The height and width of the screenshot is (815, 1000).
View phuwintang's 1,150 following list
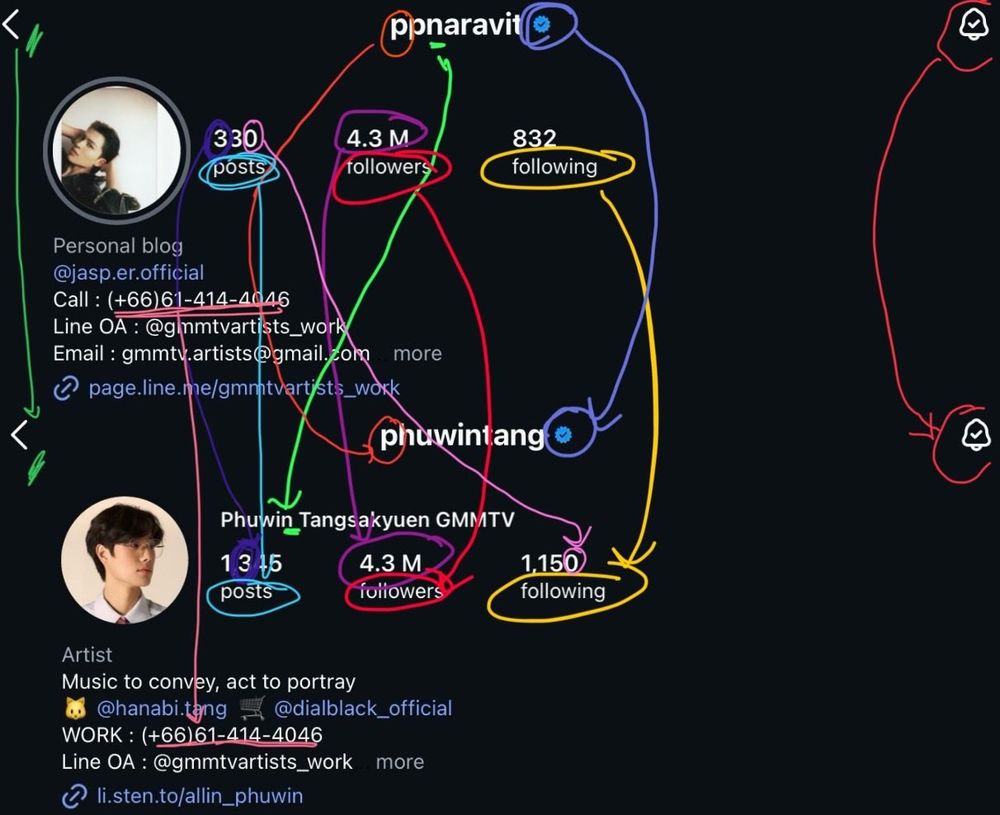(562, 576)
